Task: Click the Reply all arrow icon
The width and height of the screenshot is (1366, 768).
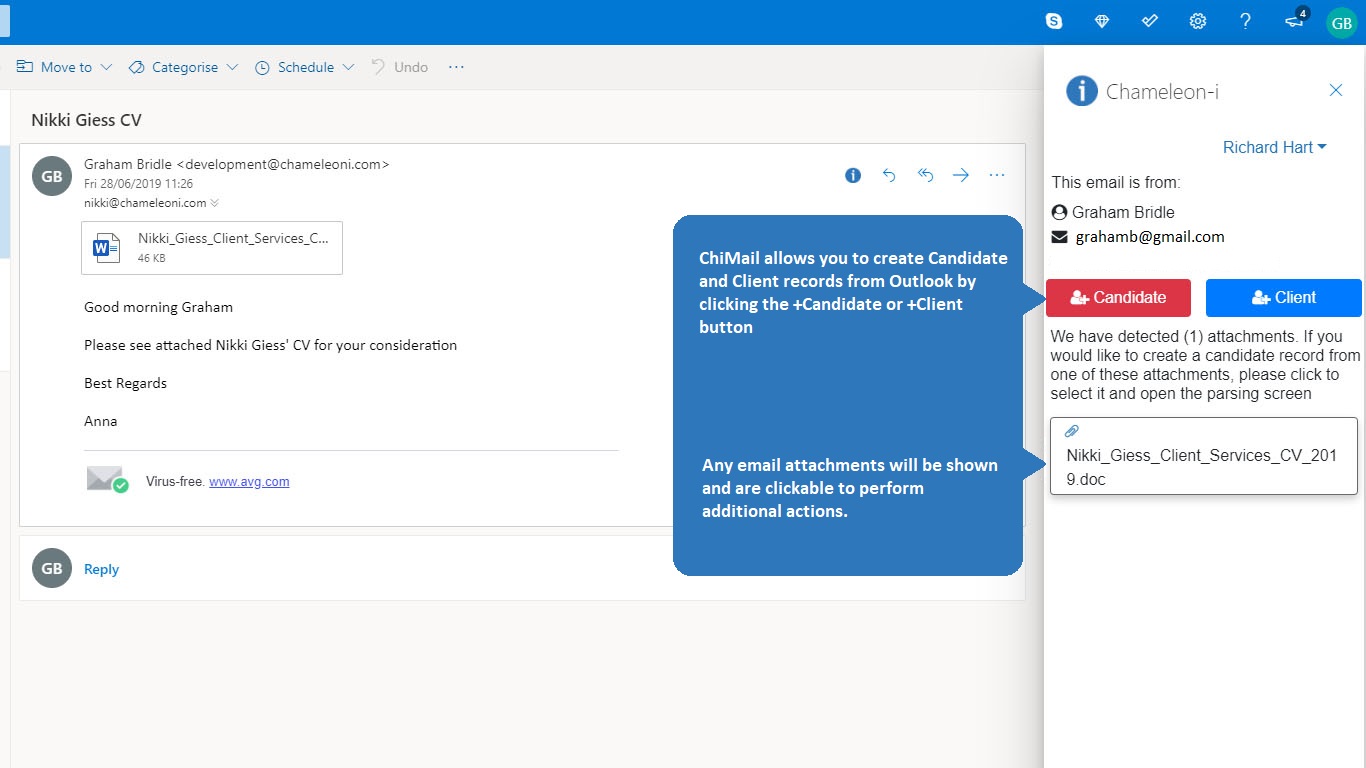Action: point(925,175)
